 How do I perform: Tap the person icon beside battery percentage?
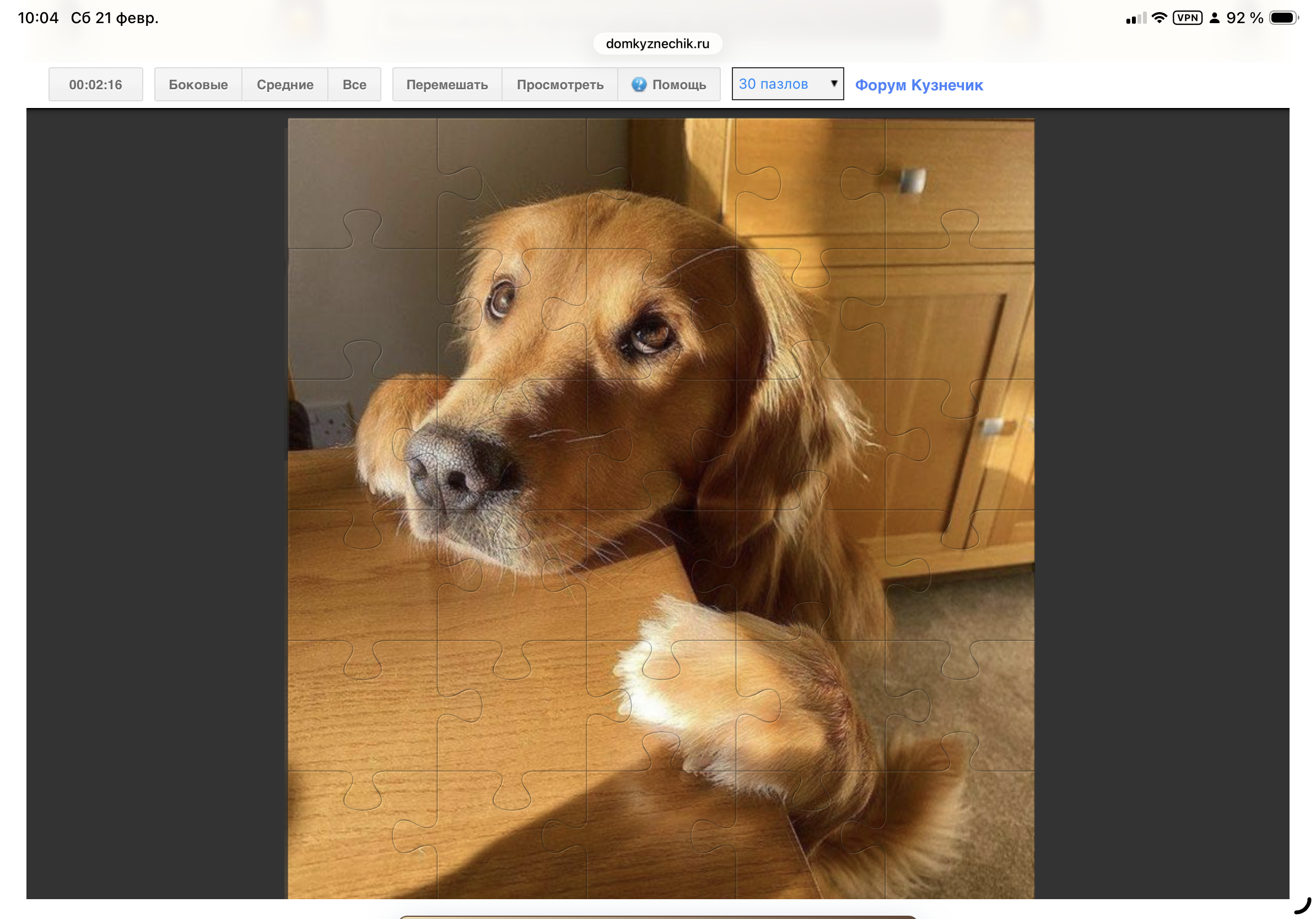(1214, 18)
